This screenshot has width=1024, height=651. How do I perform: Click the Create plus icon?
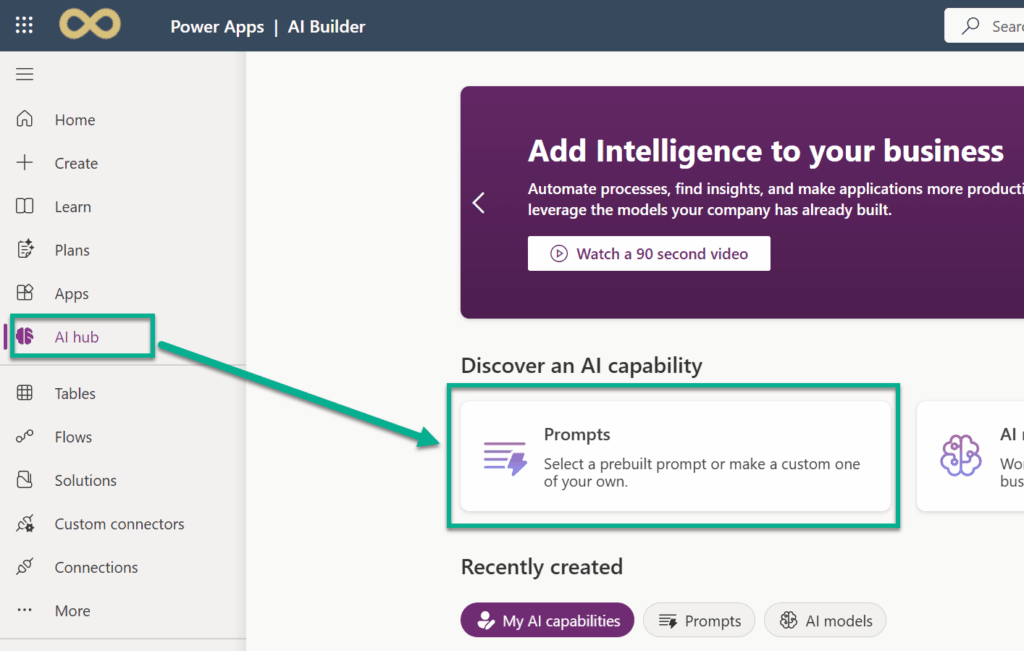25,163
